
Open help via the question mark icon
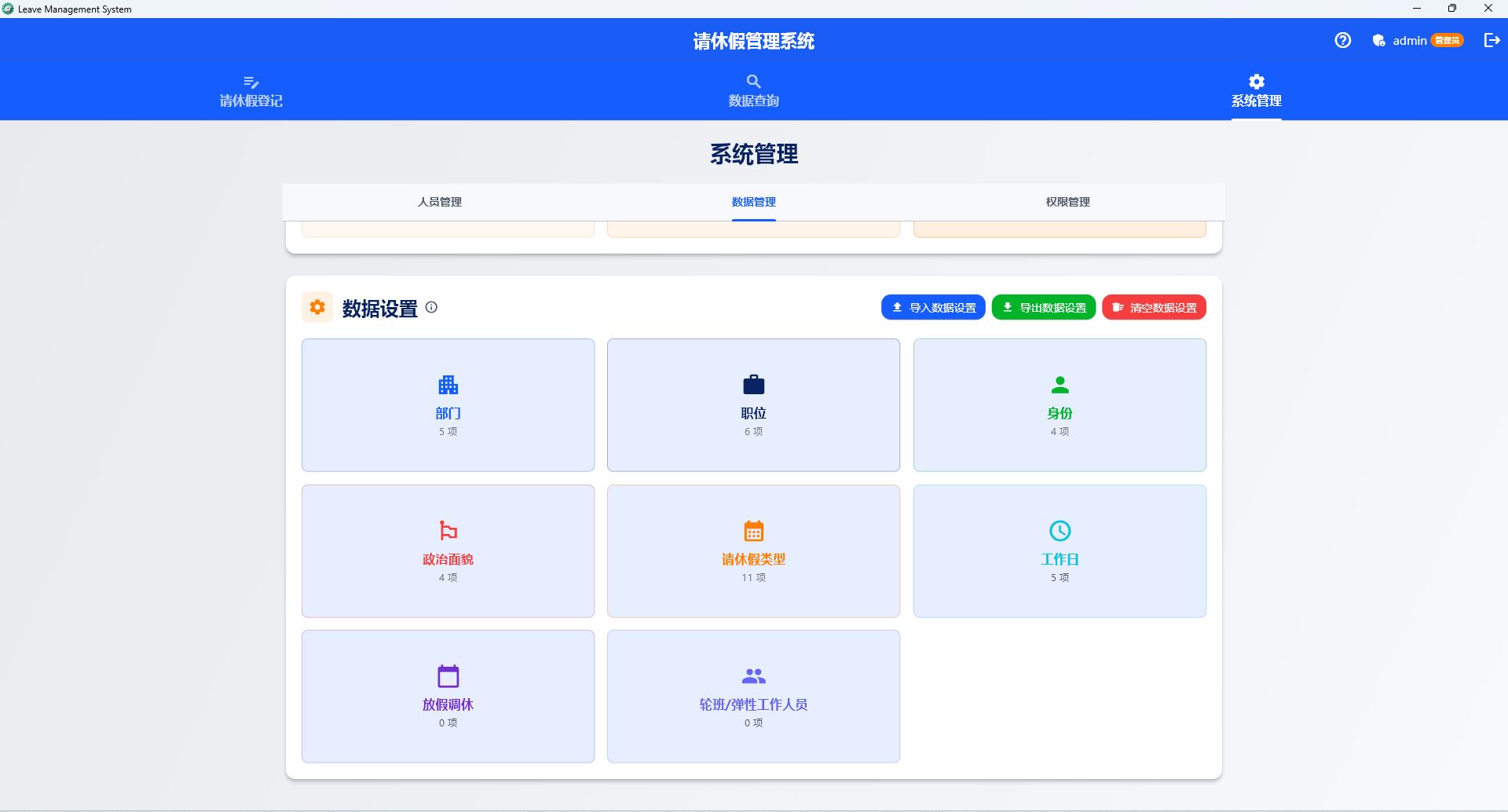coord(1342,40)
